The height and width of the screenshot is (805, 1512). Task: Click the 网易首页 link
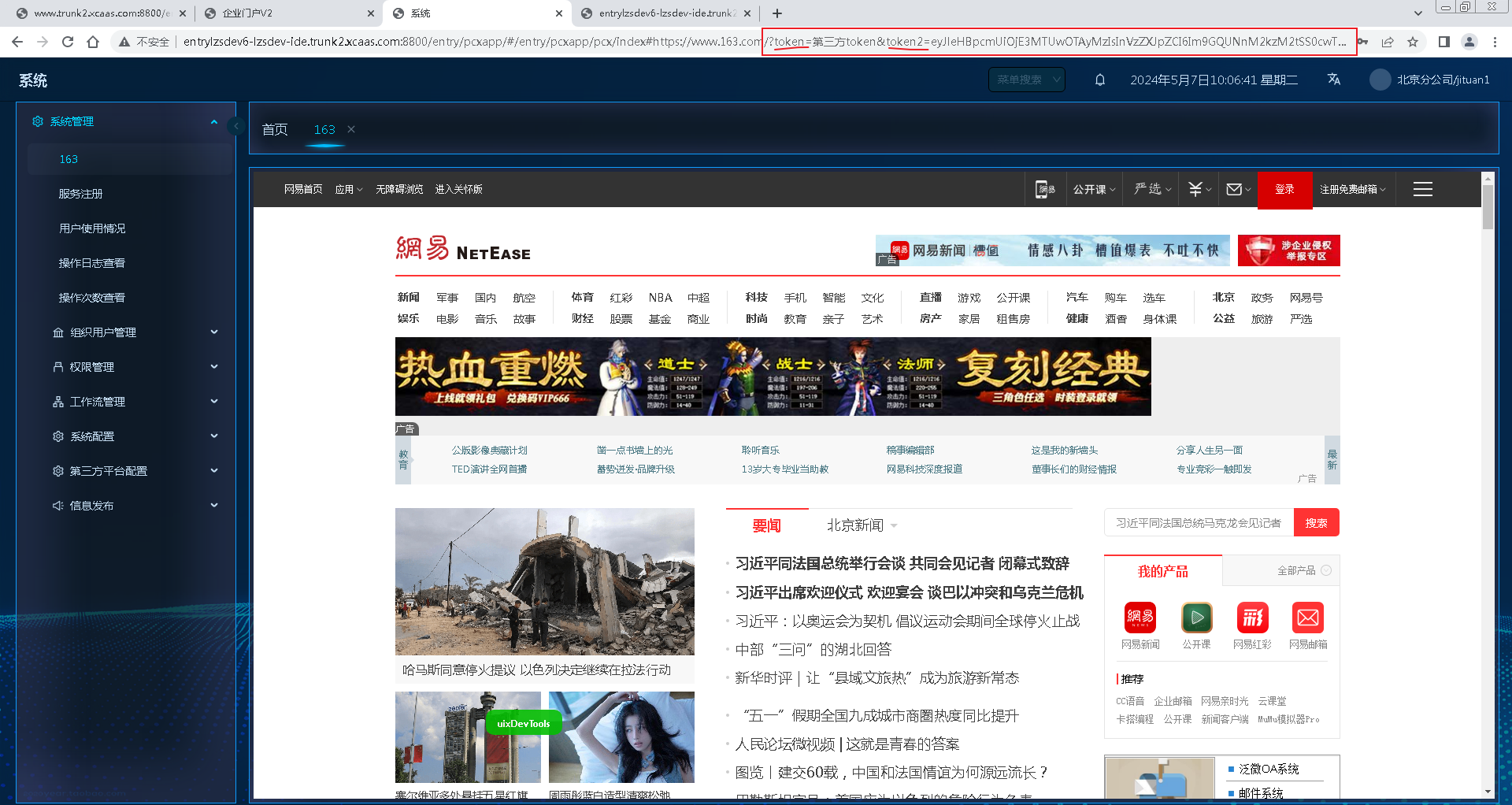click(303, 189)
